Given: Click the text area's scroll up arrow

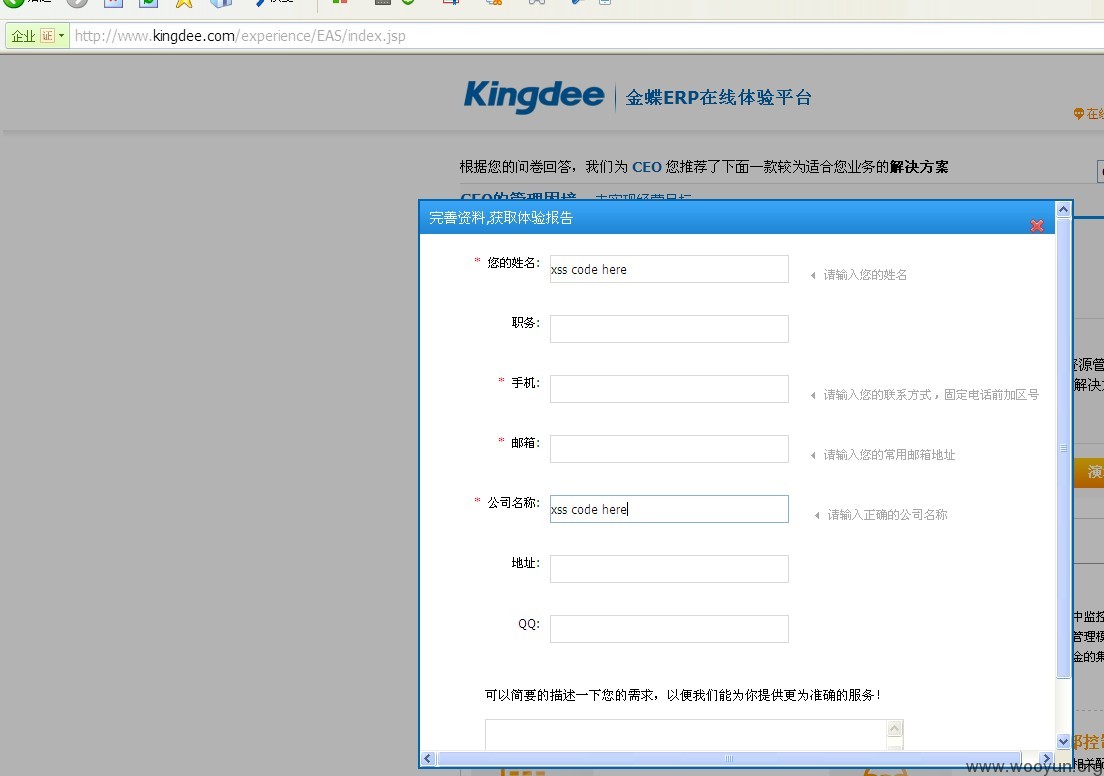Looking at the screenshot, I should (x=895, y=728).
